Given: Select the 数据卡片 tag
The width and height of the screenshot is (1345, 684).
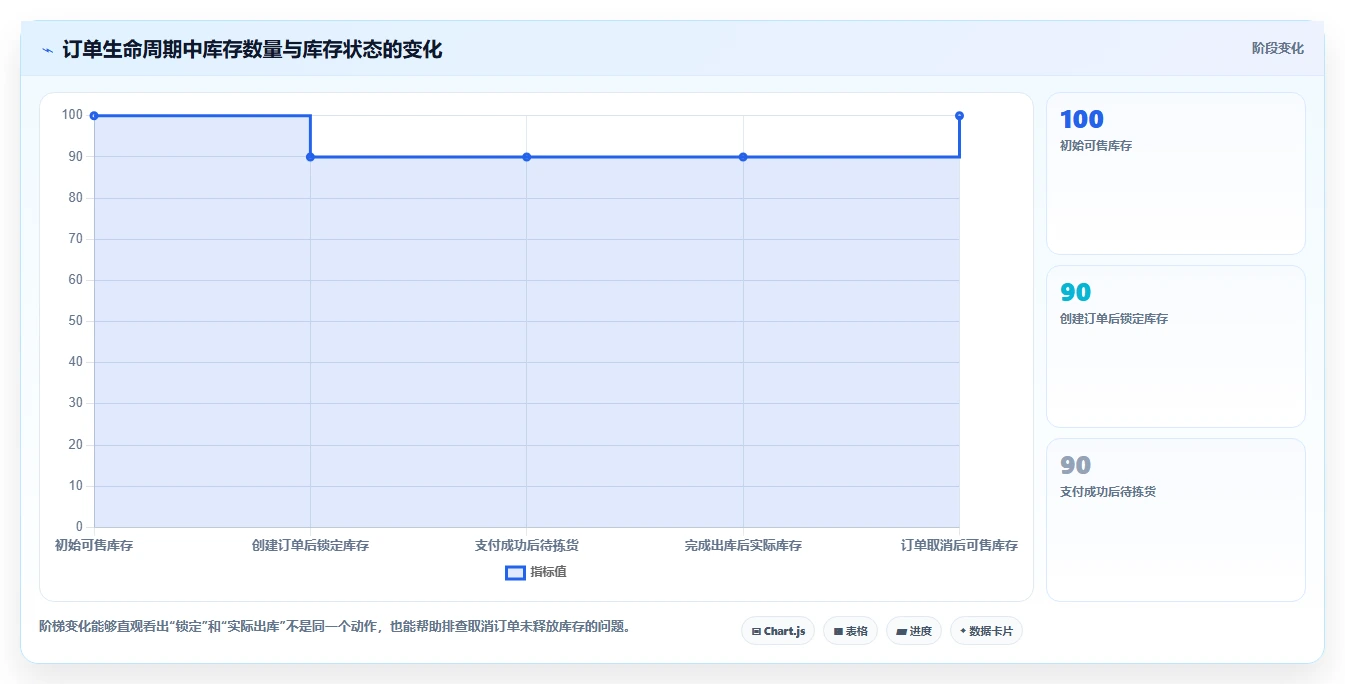Looking at the screenshot, I should [x=986, y=631].
